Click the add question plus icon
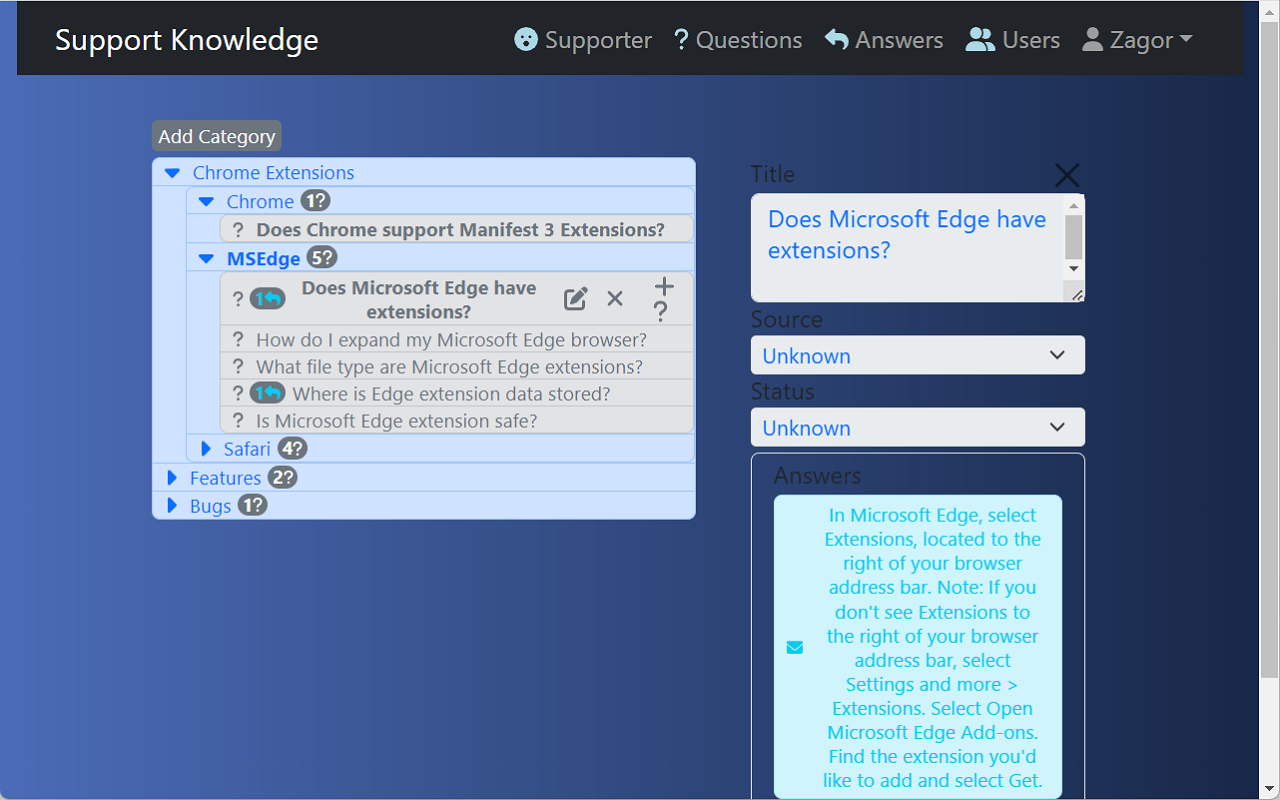The width and height of the screenshot is (1280, 800). 664,287
